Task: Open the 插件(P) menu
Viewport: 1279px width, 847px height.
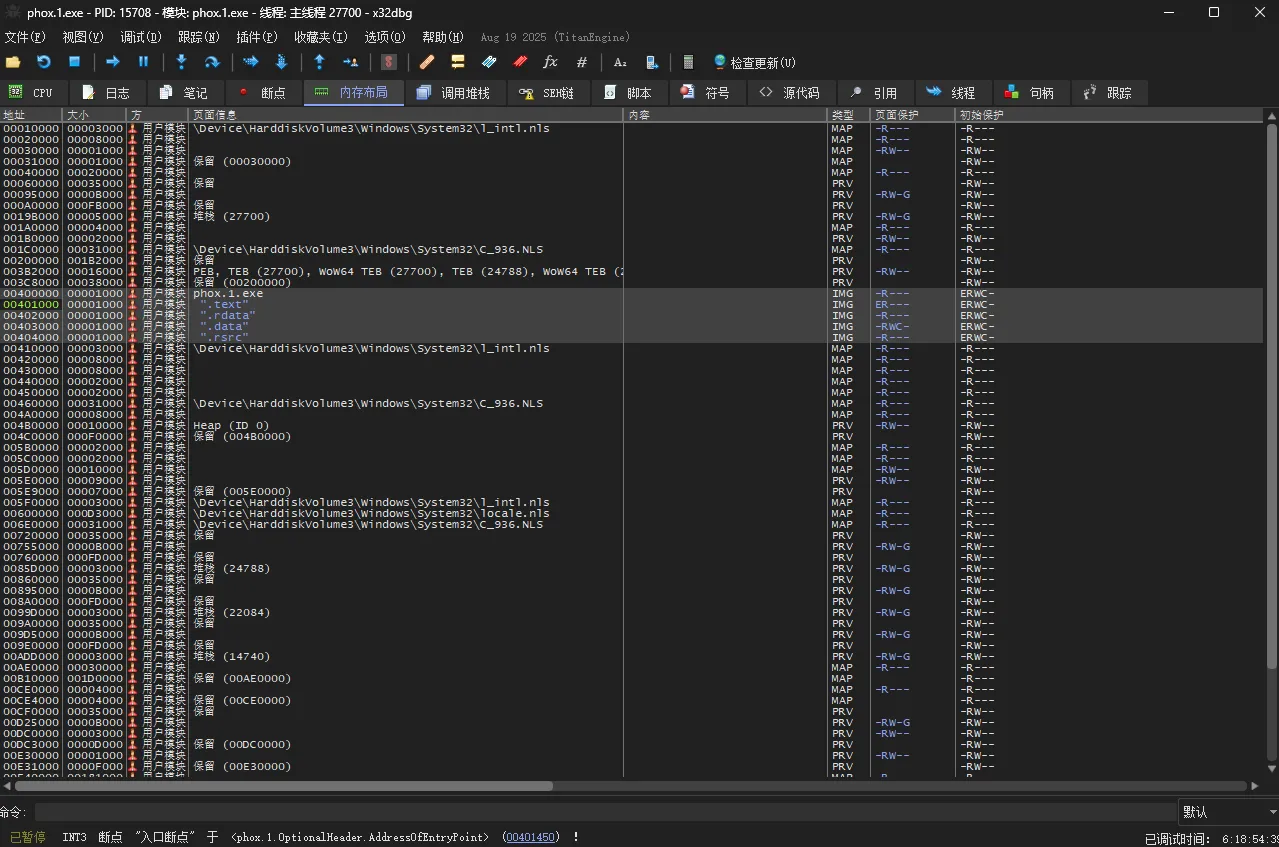Action: (x=256, y=37)
